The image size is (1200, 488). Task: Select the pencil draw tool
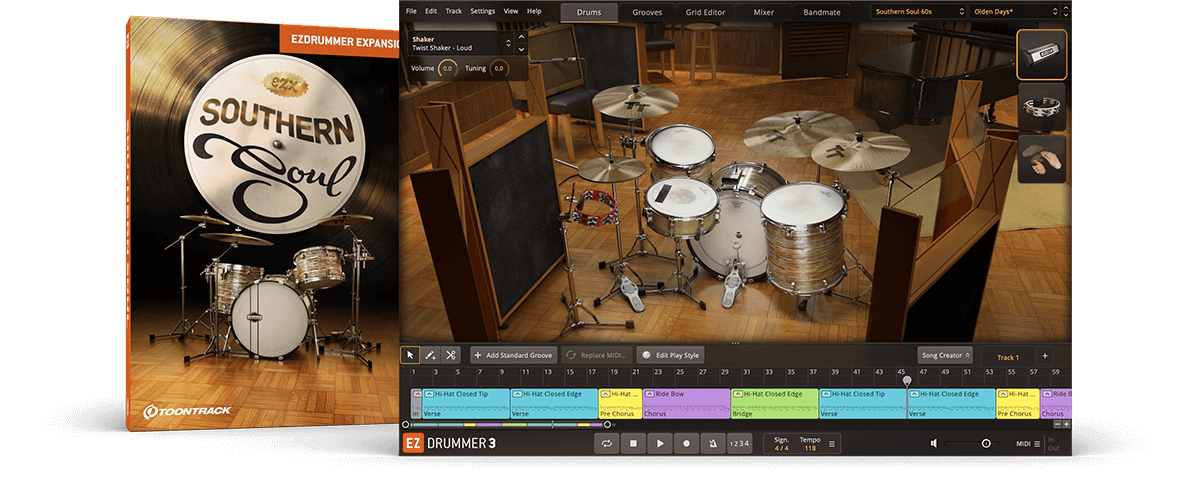pos(431,355)
